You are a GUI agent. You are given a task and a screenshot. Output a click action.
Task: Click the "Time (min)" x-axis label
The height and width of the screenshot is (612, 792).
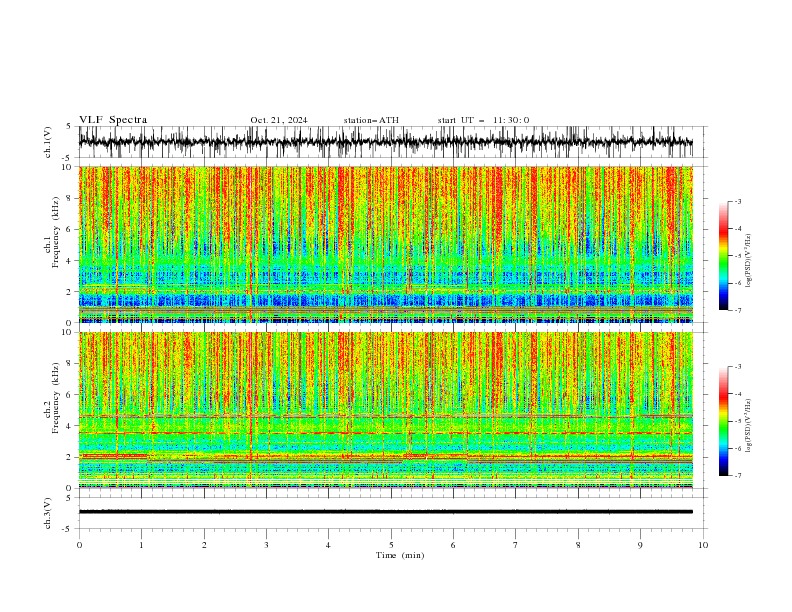point(400,555)
